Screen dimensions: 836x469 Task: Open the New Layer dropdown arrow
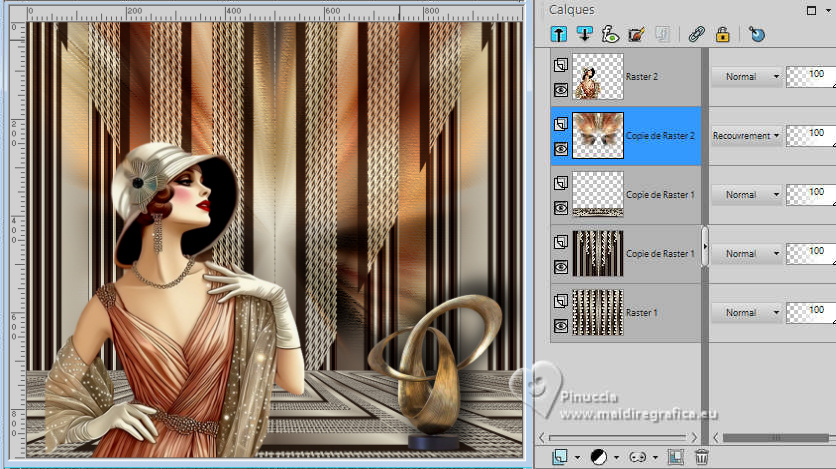point(577,457)
